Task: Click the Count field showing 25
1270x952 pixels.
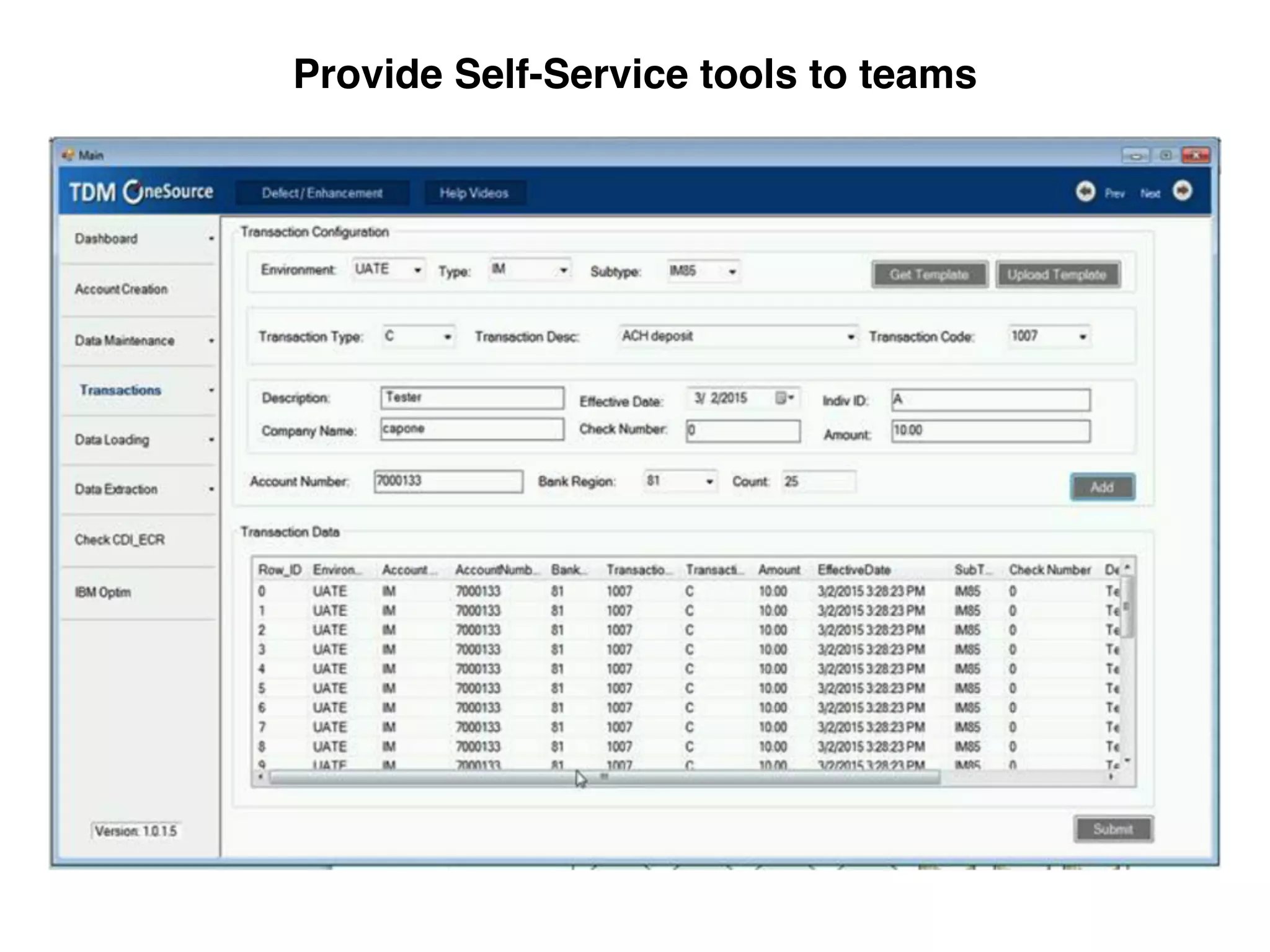Action: click(819, 482)
